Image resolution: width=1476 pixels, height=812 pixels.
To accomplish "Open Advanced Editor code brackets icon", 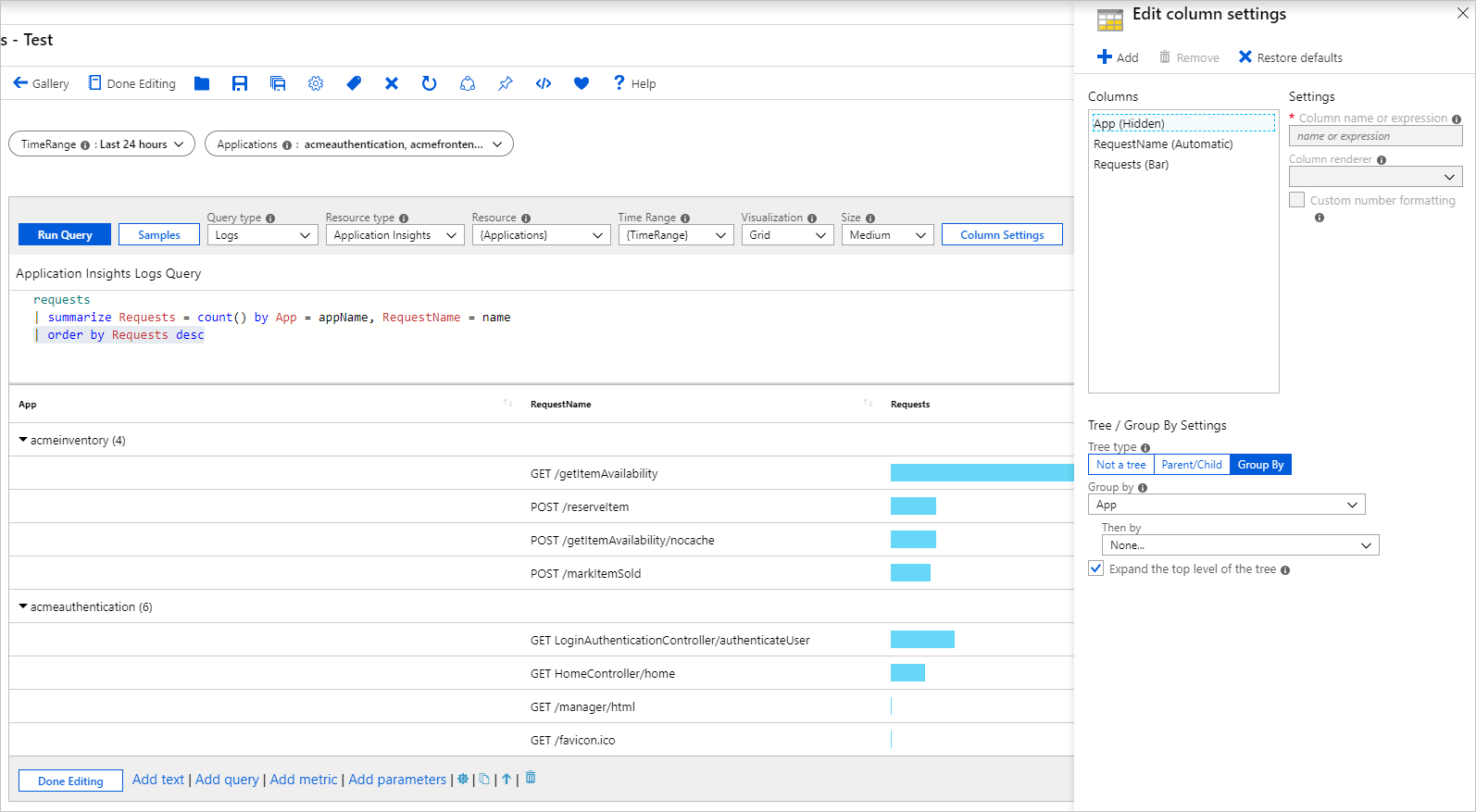I will pyautogui.click(x=544, y=83).
